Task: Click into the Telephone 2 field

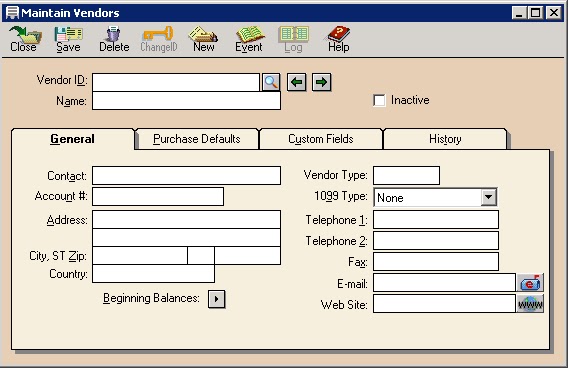Action: (436, 241)
